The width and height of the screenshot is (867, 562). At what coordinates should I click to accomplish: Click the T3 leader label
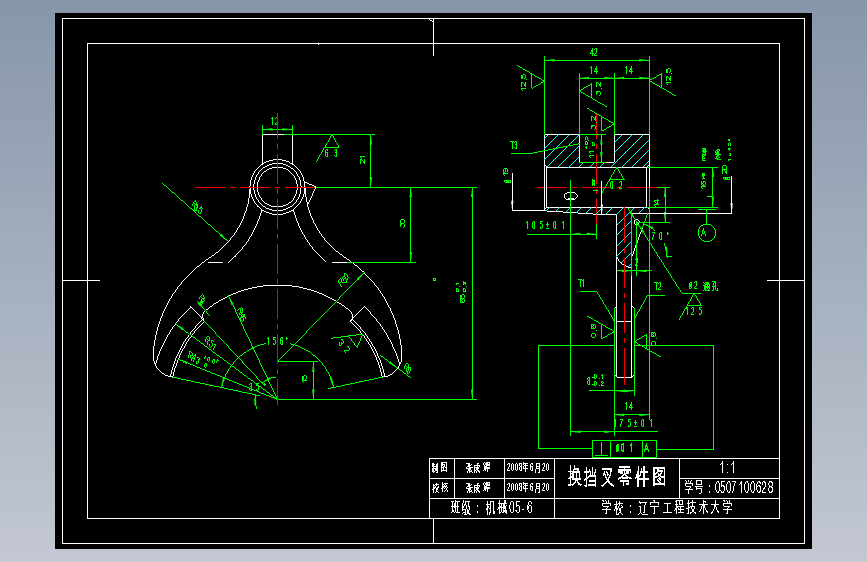pos(514,145)
